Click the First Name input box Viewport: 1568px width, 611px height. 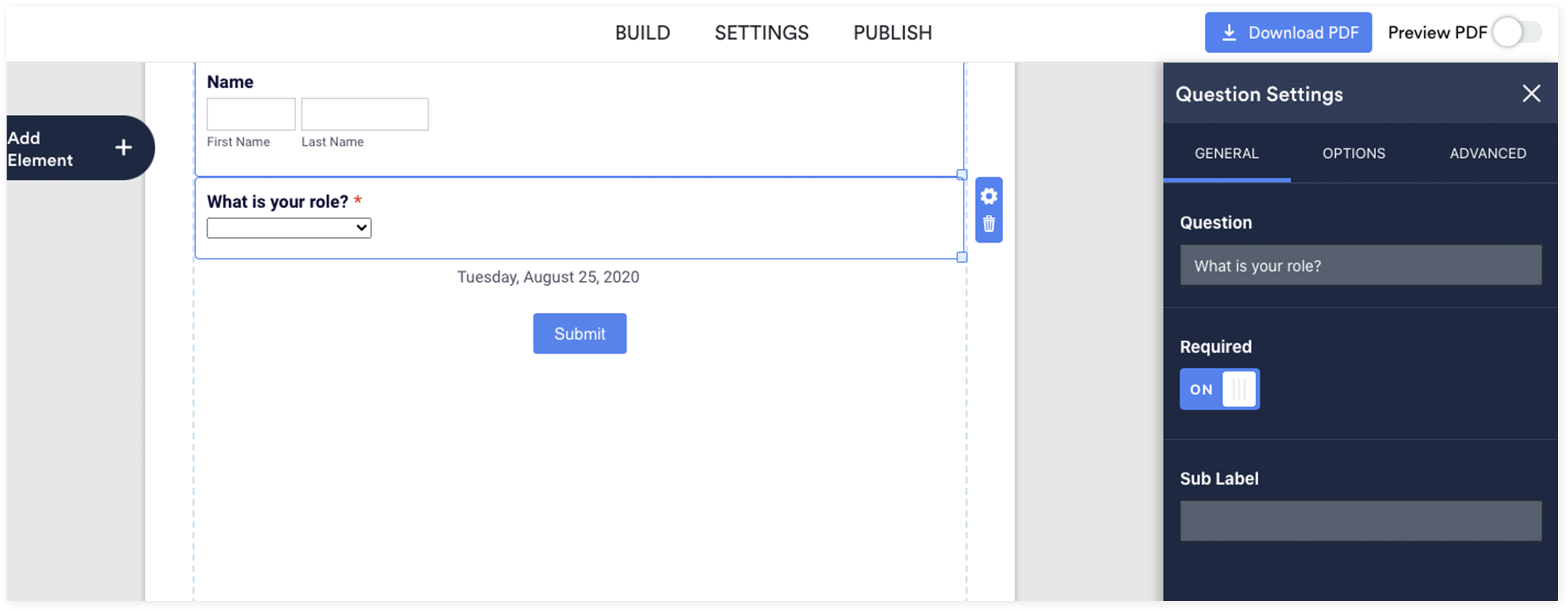click(x=251, y=114)
